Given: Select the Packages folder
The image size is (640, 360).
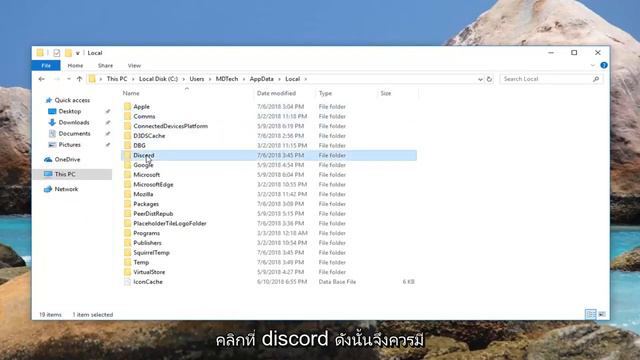Looking at the screenshot, I should [x=146, y=204].
